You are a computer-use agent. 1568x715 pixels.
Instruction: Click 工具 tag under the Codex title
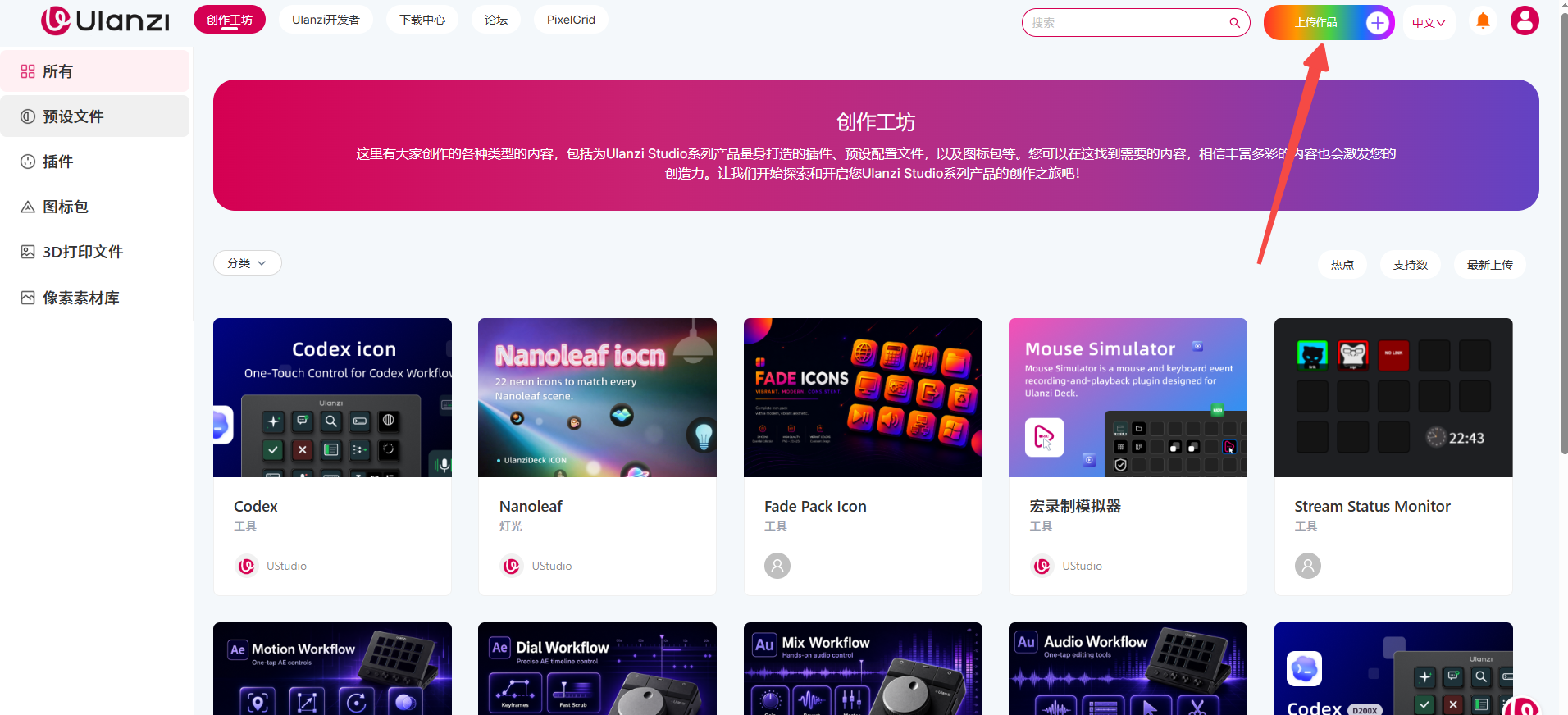[245, 526]
